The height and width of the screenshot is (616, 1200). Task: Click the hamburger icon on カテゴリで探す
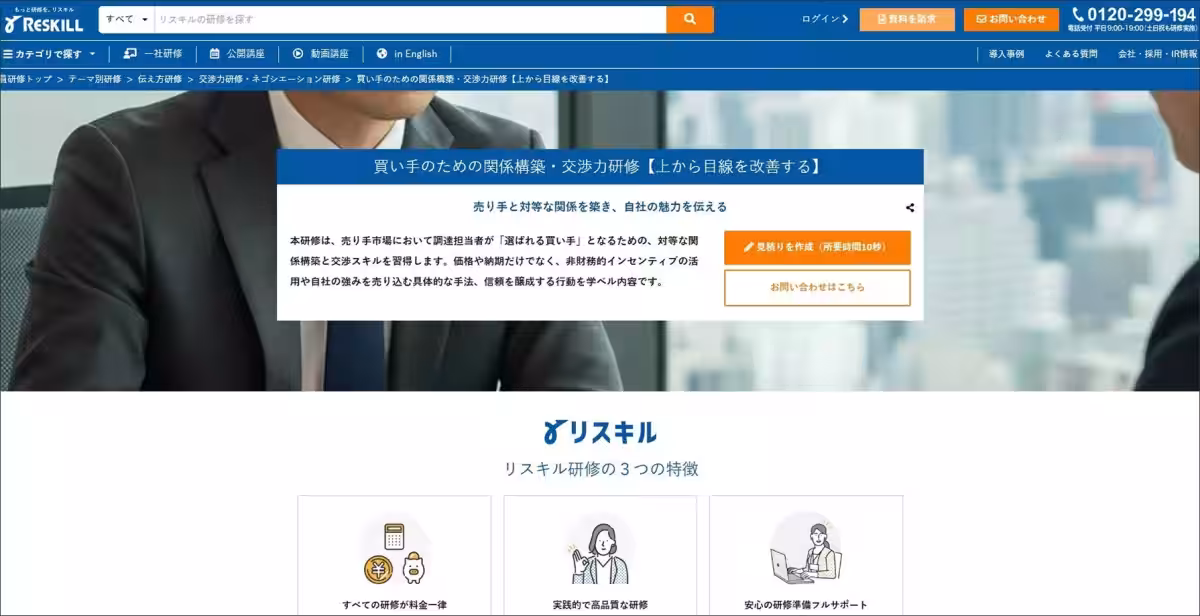tap(8, 53)
